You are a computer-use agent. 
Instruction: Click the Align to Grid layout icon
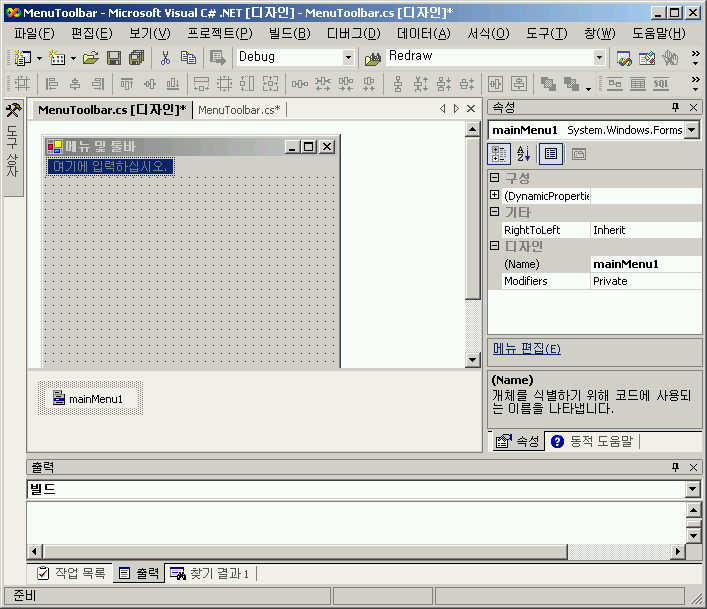(x=21, y=84)
